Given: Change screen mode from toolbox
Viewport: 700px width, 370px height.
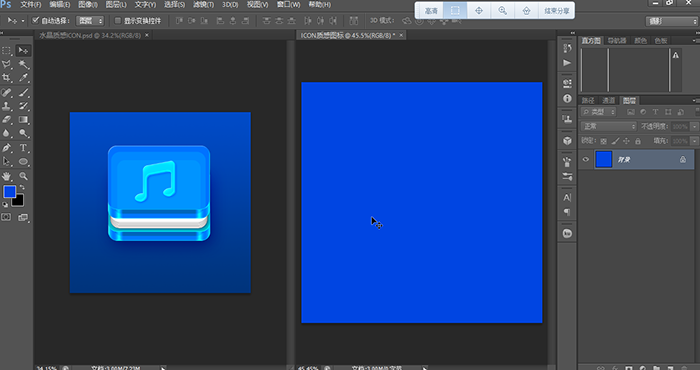Looking at the screenshot, I should (x=23, y=217).
